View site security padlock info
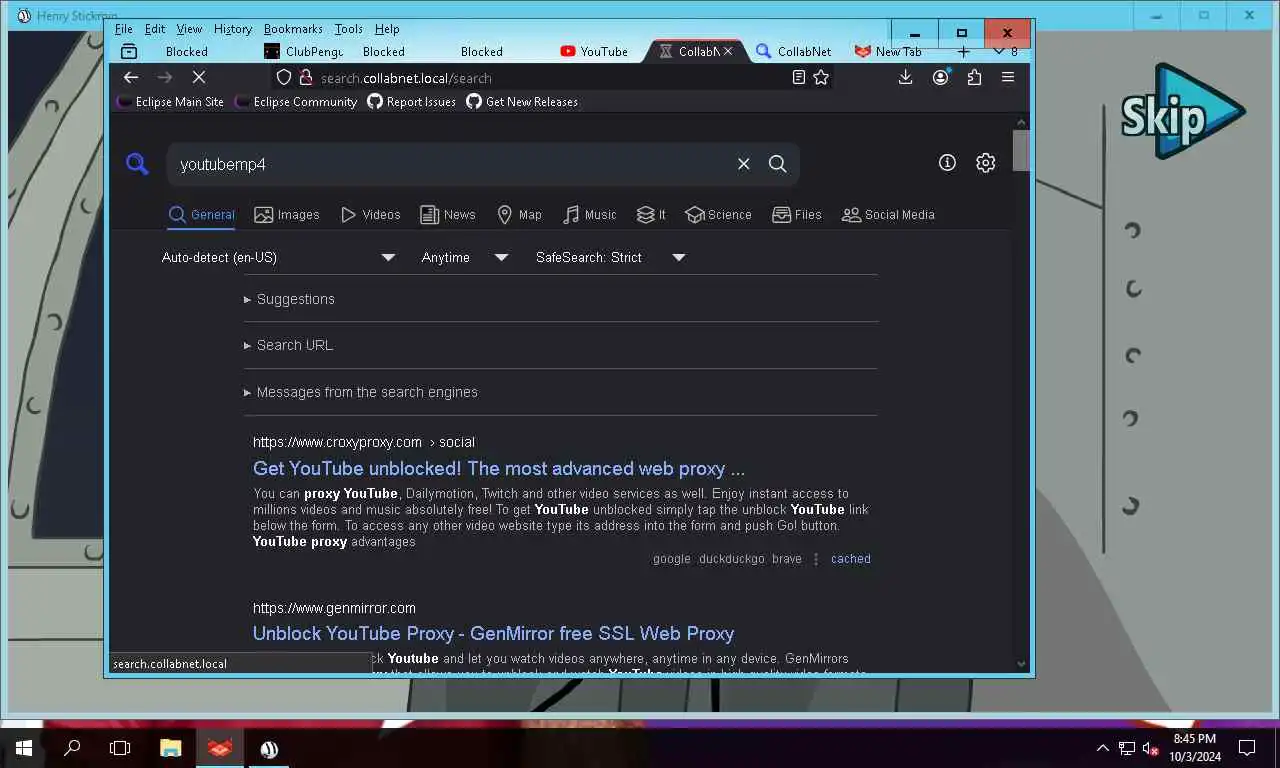Screen dimensions: 1280x768 (306, 77)
